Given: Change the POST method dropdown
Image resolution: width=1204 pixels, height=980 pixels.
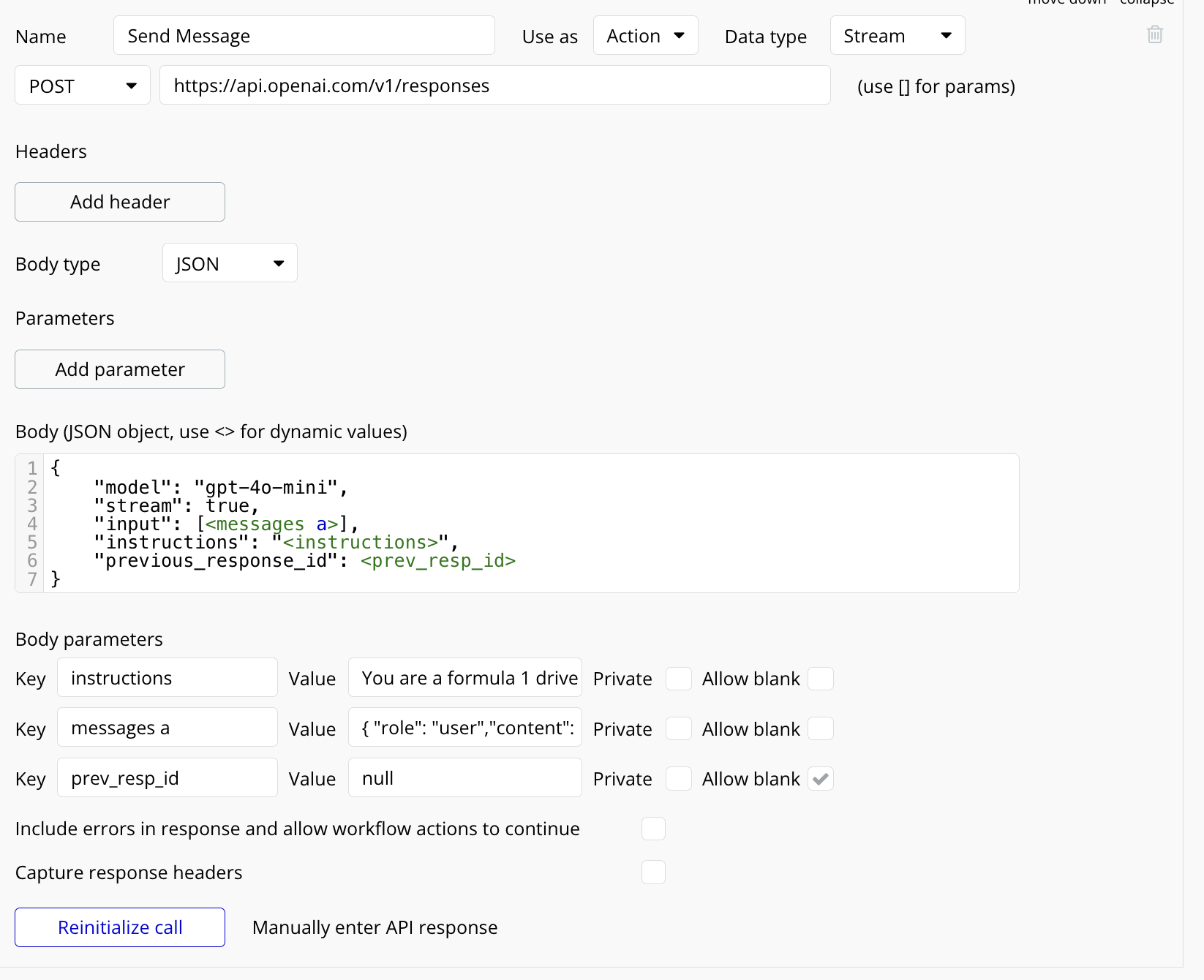Looking at the screenshot, I should pyautogui.click(x=83, y=86).
